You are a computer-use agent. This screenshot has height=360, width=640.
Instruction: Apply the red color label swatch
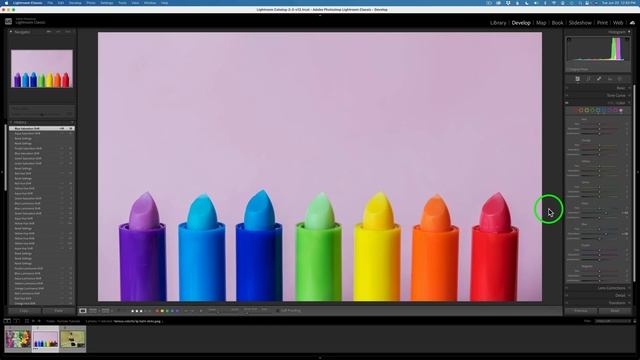pos(157,311)
